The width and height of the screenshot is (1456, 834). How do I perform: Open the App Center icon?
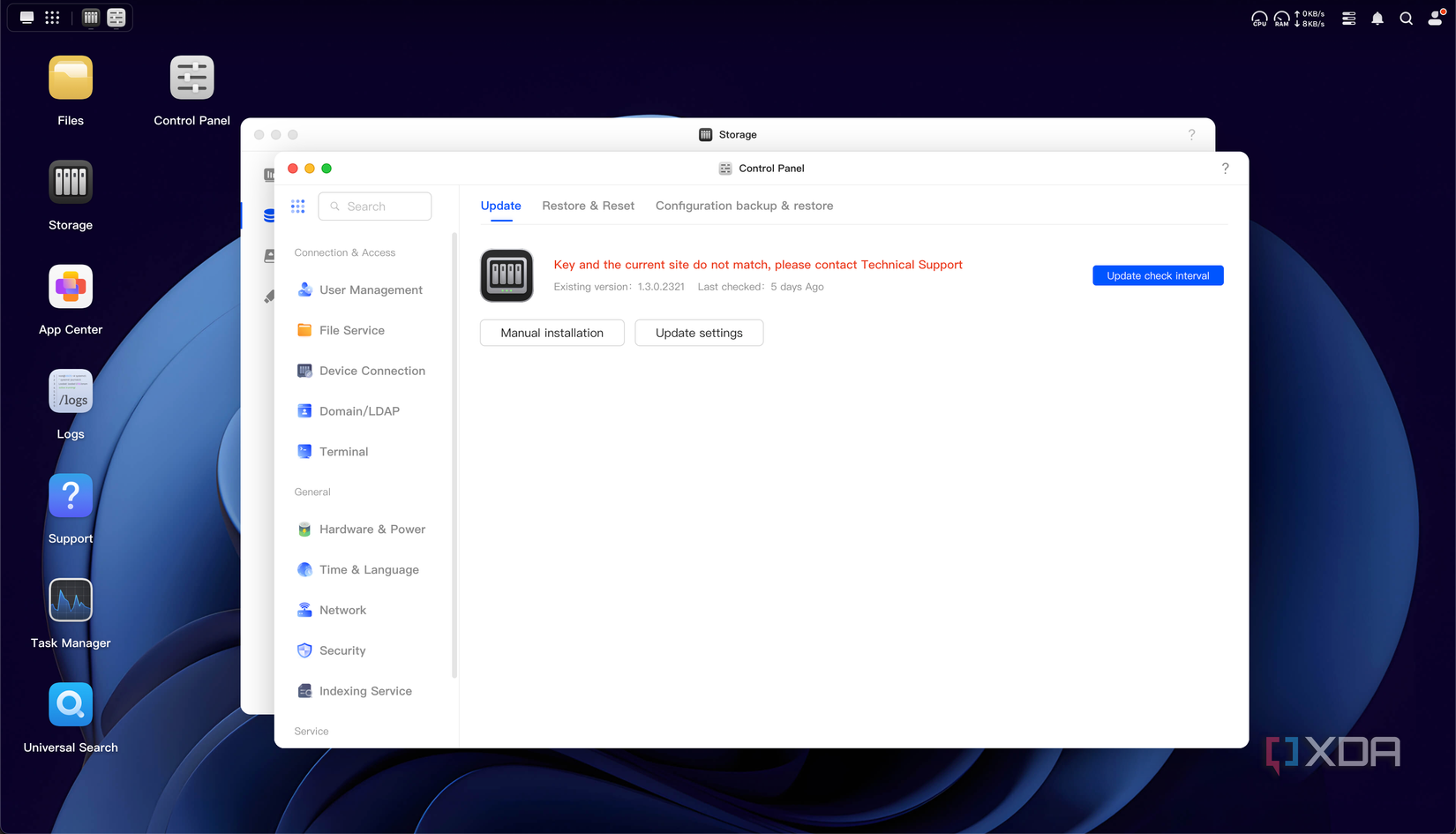(x=71, y=287)
